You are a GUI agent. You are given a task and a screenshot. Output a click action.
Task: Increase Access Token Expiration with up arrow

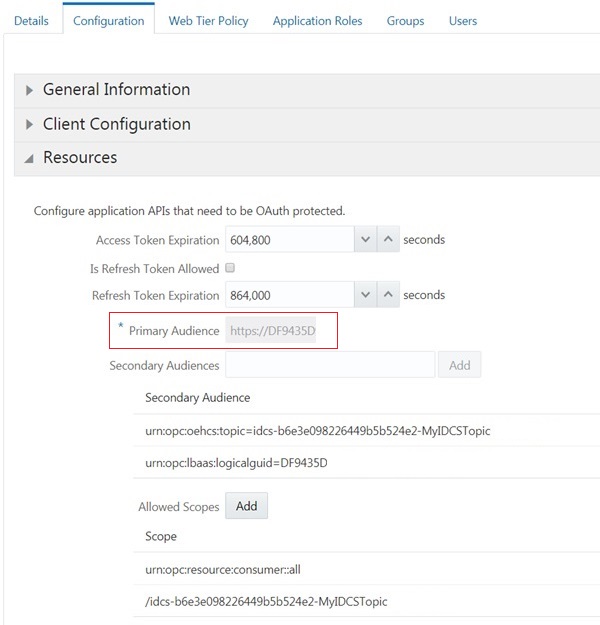point(387,240)
